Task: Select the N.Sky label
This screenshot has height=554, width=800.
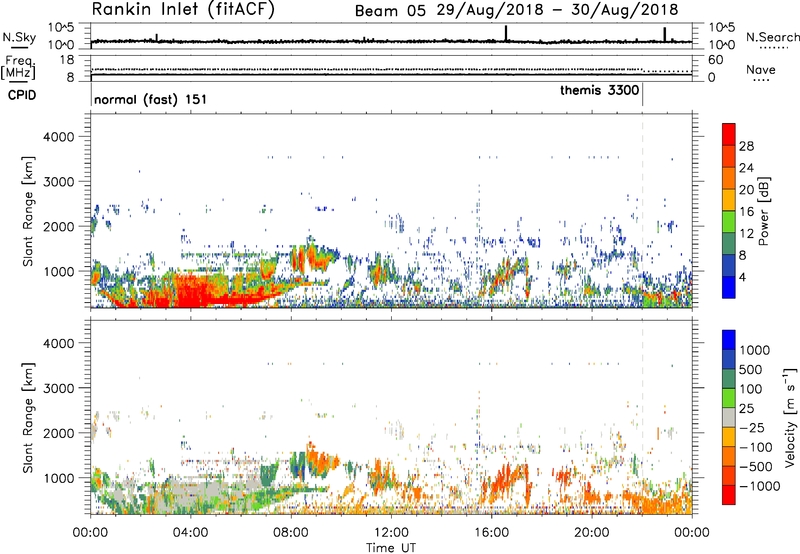Action: 19,37
